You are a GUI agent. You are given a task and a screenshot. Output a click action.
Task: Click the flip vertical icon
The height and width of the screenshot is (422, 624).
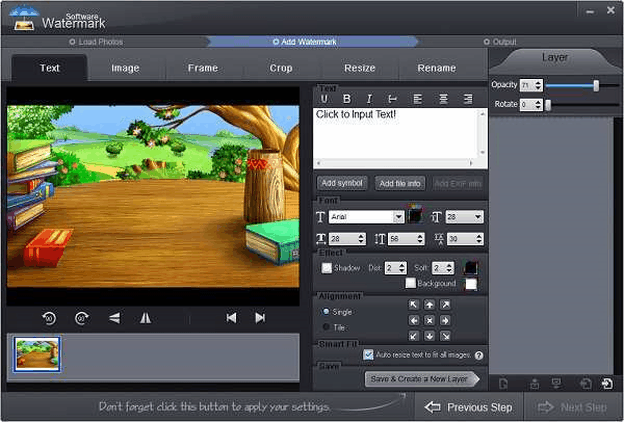tap(114, 318)
